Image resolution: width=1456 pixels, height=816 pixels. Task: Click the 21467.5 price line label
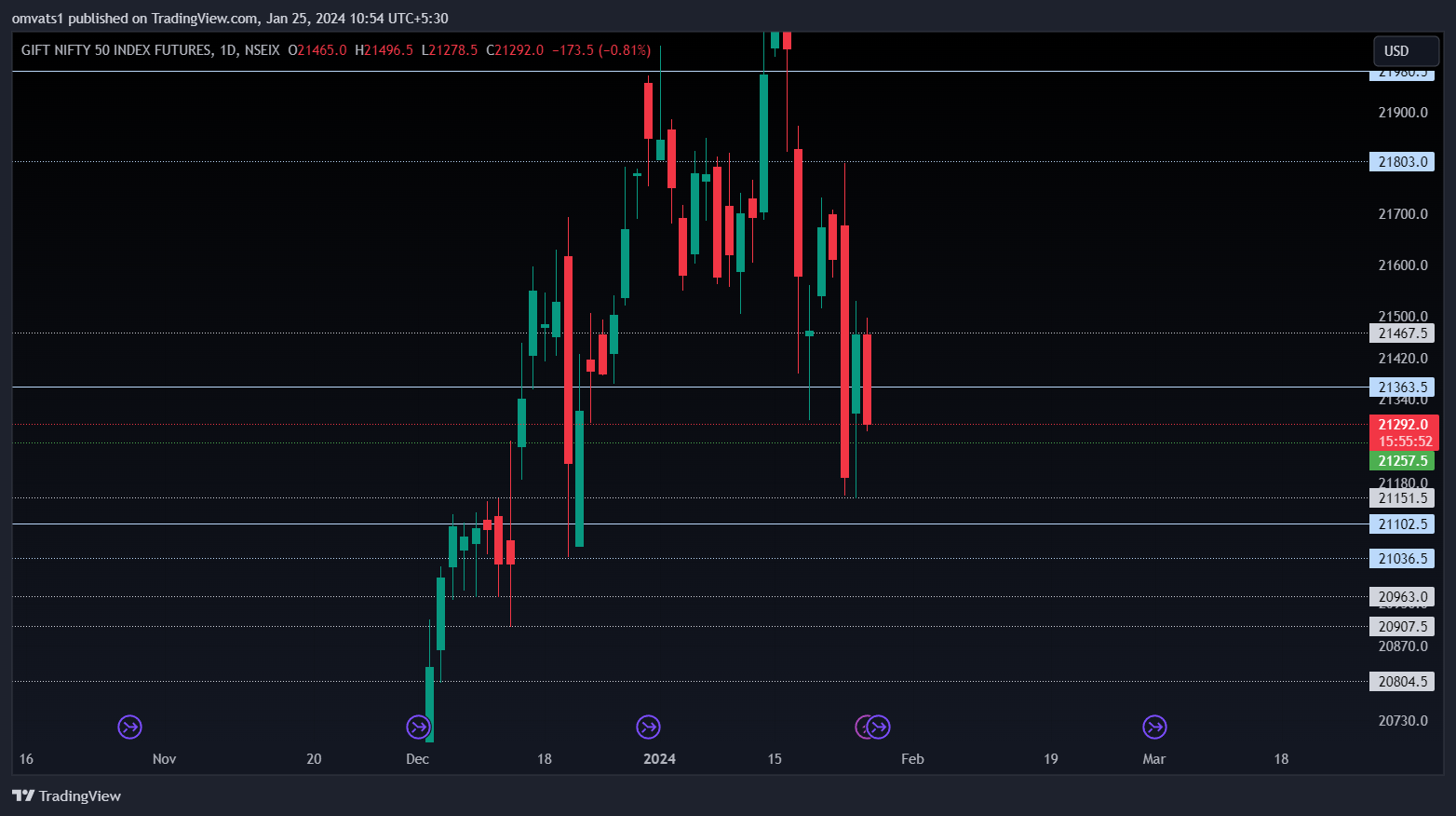click(x=1402, y=333)
